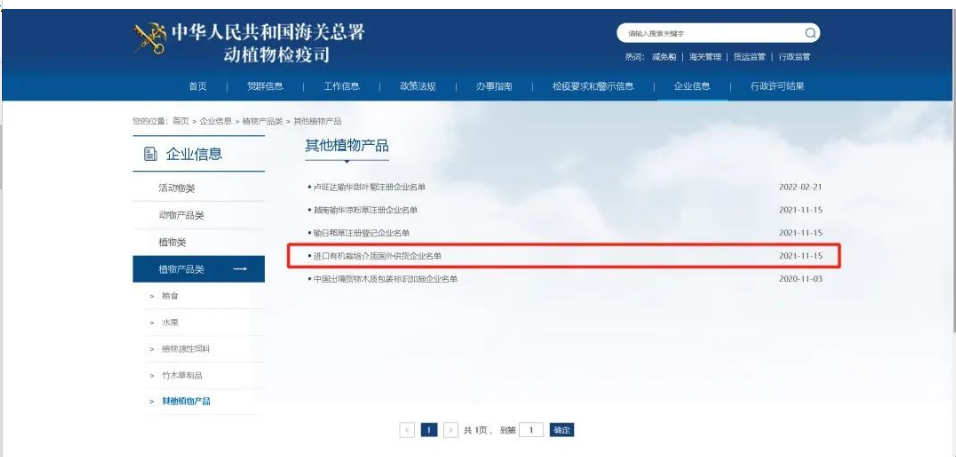Open 进口有机栽培介质国外供货企业名单 link

377,257
